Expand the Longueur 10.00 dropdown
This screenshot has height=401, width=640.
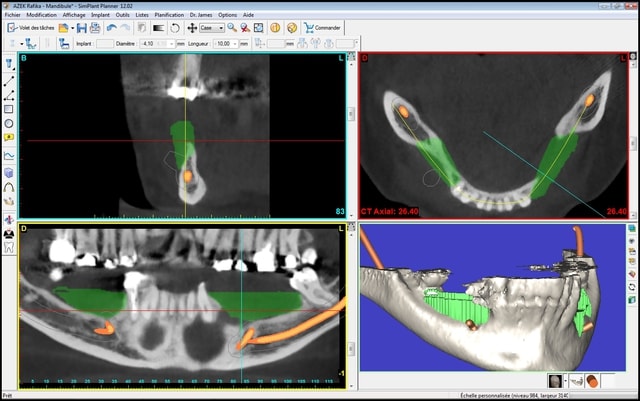[x=241, y=44]
